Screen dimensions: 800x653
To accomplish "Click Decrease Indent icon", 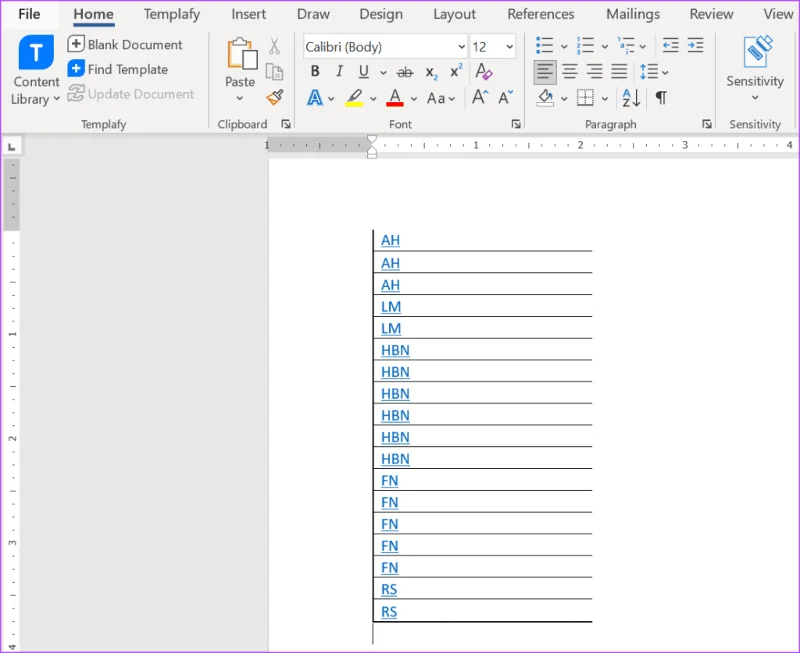I will coord(670,45).
